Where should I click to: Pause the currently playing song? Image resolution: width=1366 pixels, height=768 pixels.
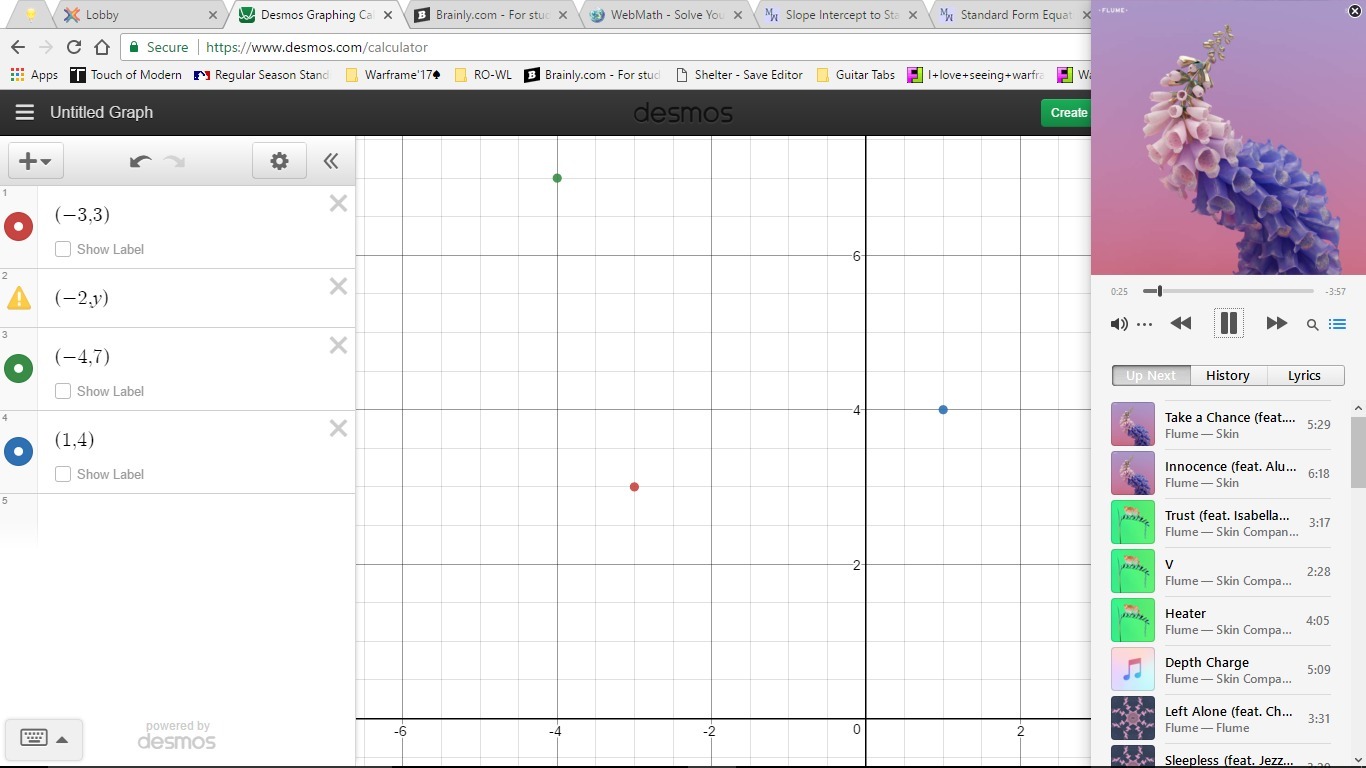point(1228,323)
